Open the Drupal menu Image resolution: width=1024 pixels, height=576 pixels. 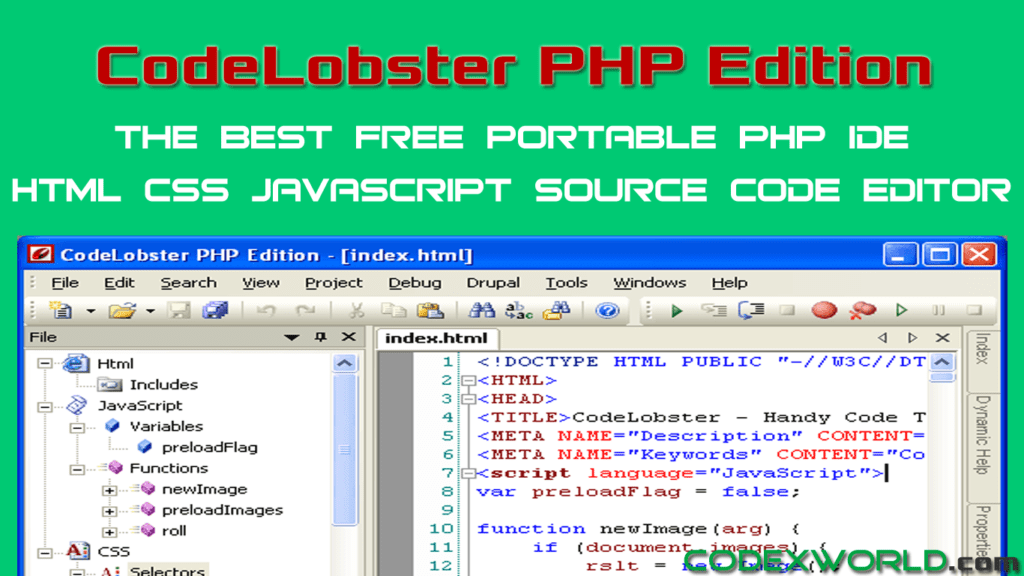click(x=492, y=282)
